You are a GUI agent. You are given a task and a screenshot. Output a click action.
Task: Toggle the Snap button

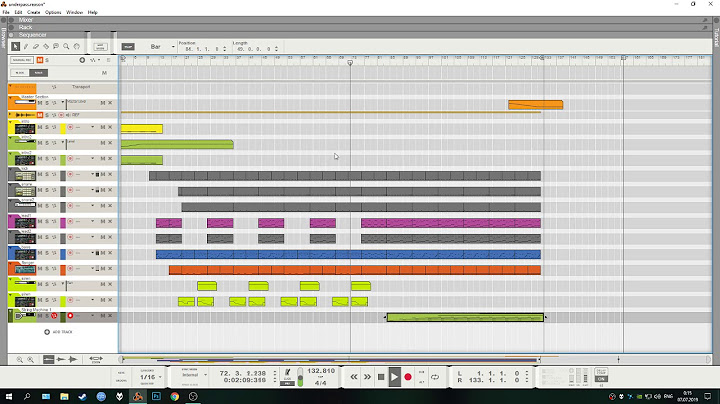click(x=128, y=47)
